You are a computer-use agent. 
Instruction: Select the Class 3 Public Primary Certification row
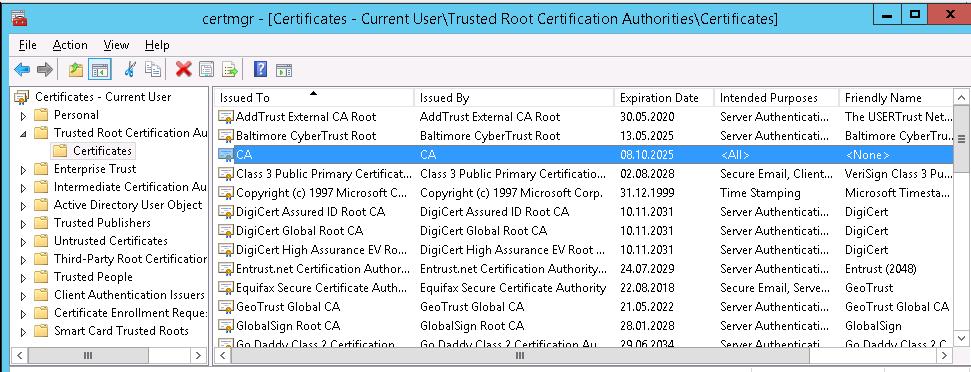click(x=584, y=174)
